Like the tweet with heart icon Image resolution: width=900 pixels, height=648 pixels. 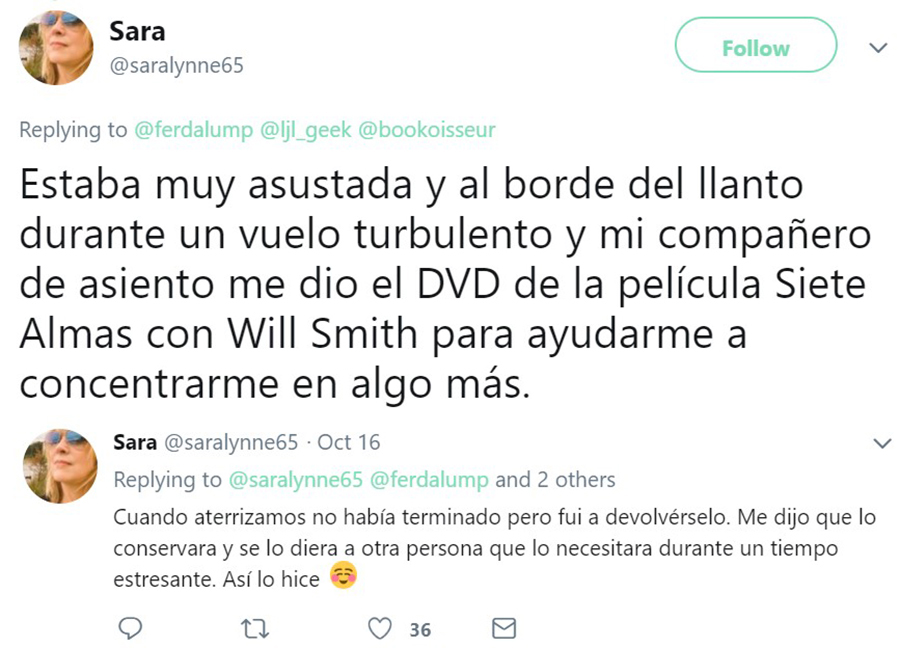[x=379, y=628]
